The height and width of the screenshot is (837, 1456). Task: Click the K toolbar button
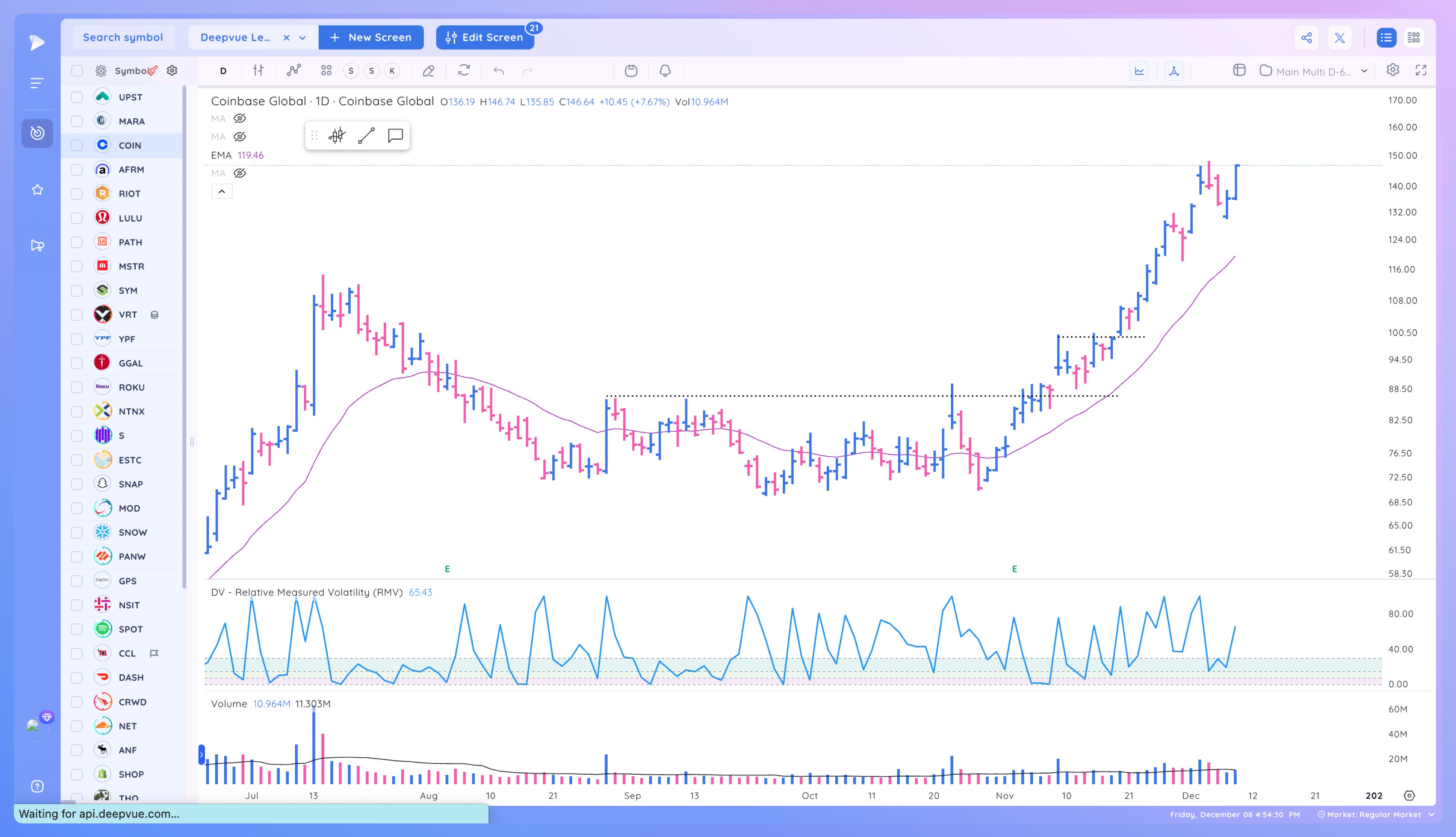click(393, 71)
